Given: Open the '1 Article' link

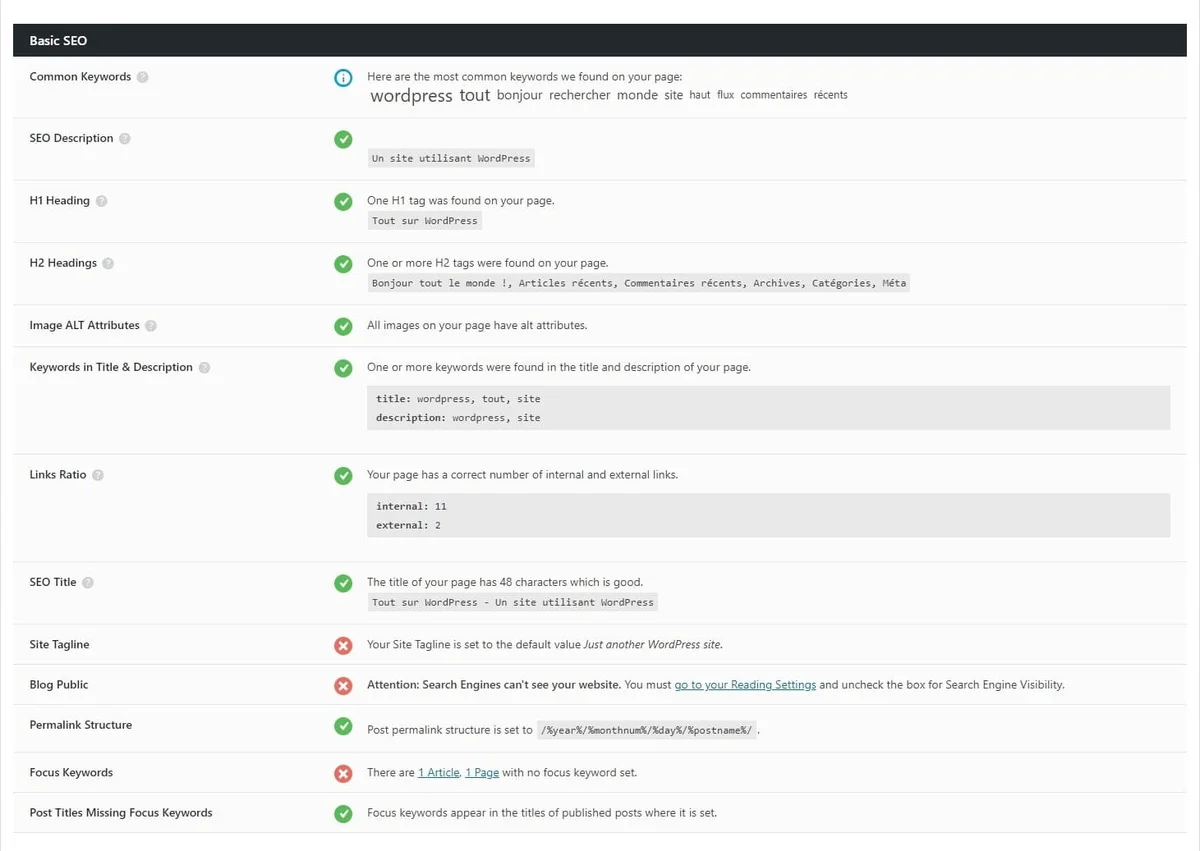Looking at the screenshot, I should 438,773.
